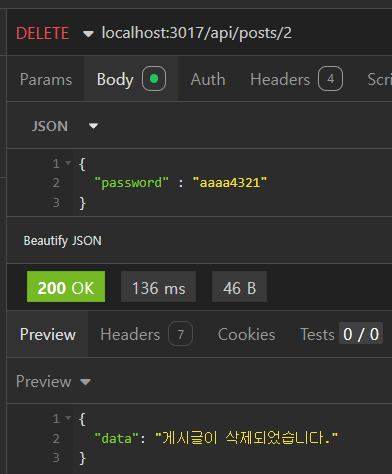The image size is (392, 474).
Task: Click the "data" key in response
Action: tap(116, 438)
